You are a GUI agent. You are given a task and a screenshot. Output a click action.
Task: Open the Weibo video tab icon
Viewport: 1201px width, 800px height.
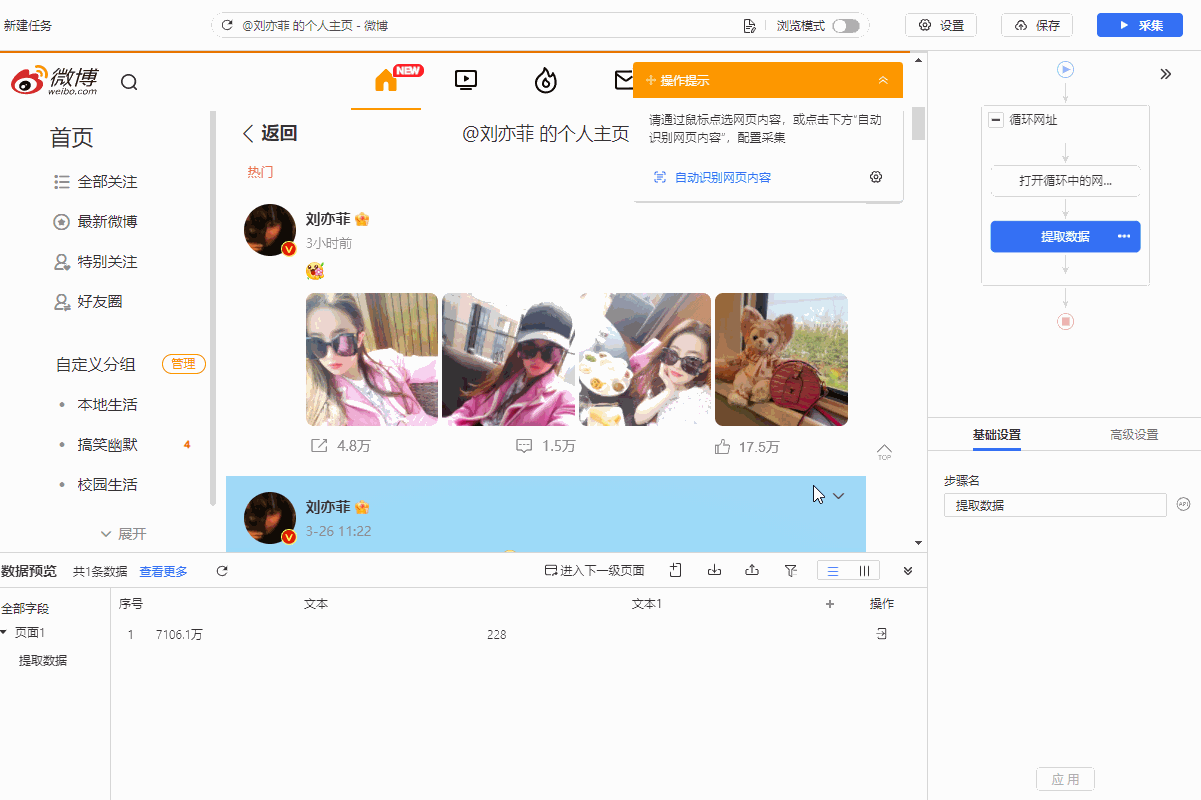point(466,80)
